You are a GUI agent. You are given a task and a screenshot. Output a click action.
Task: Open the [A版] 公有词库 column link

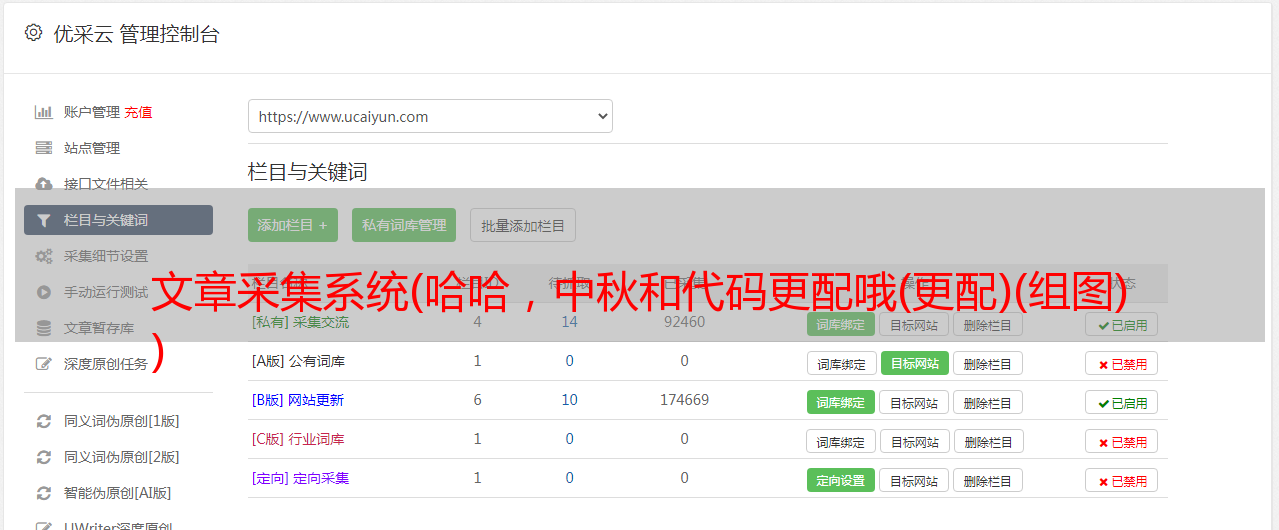(x=298, y=361)
